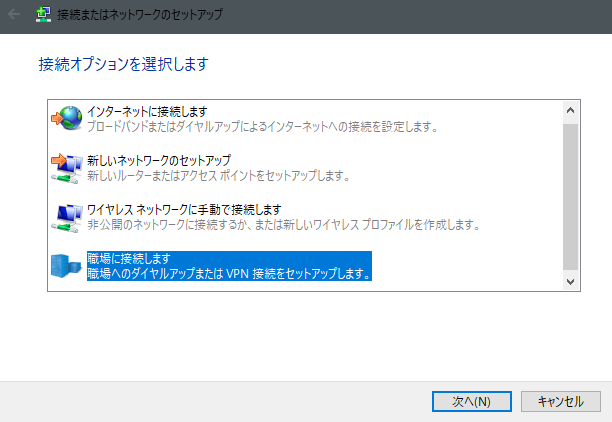Click the back arrow in title bar
This screenshot has width=612, height=422.
[x=14, y=15]
